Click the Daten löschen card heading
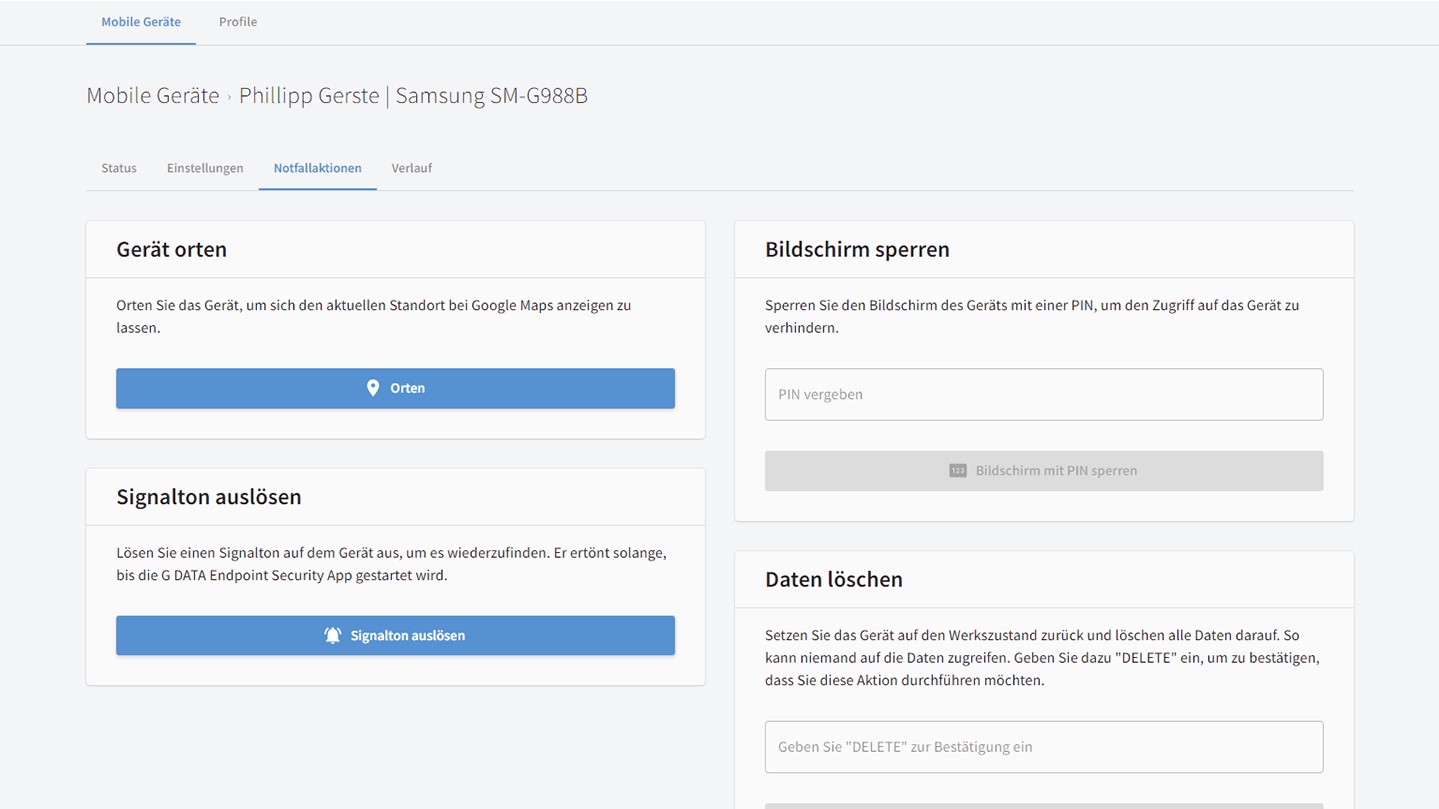The image size is (1439, 809). pyautogui.click(x=833, y=579)
